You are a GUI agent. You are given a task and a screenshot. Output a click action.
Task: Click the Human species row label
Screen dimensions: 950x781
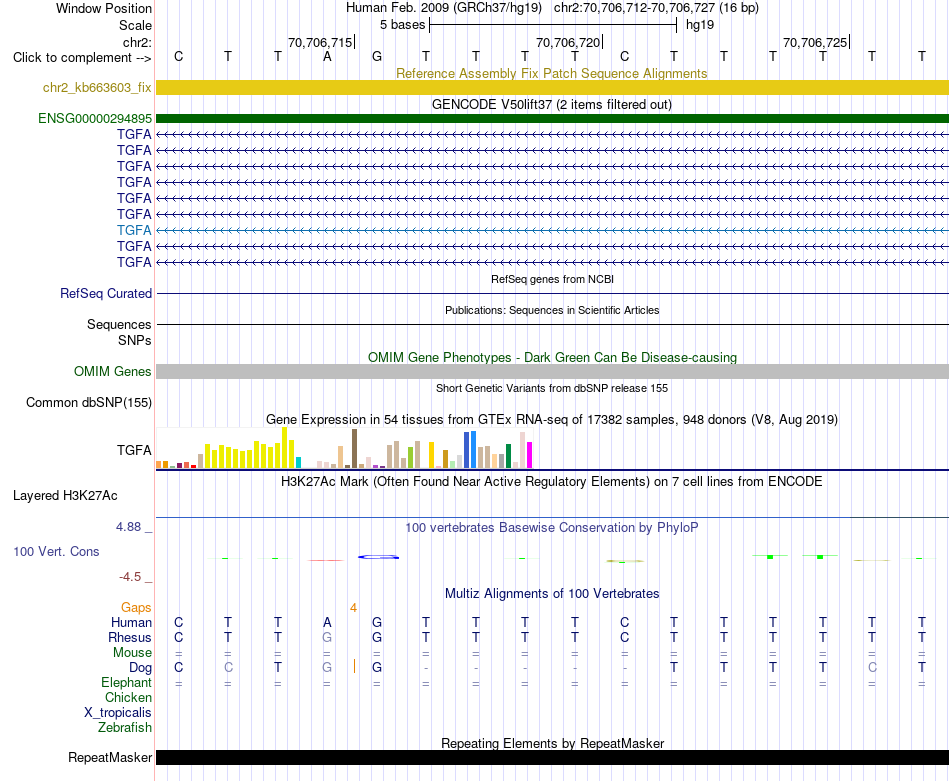[131, 622]
